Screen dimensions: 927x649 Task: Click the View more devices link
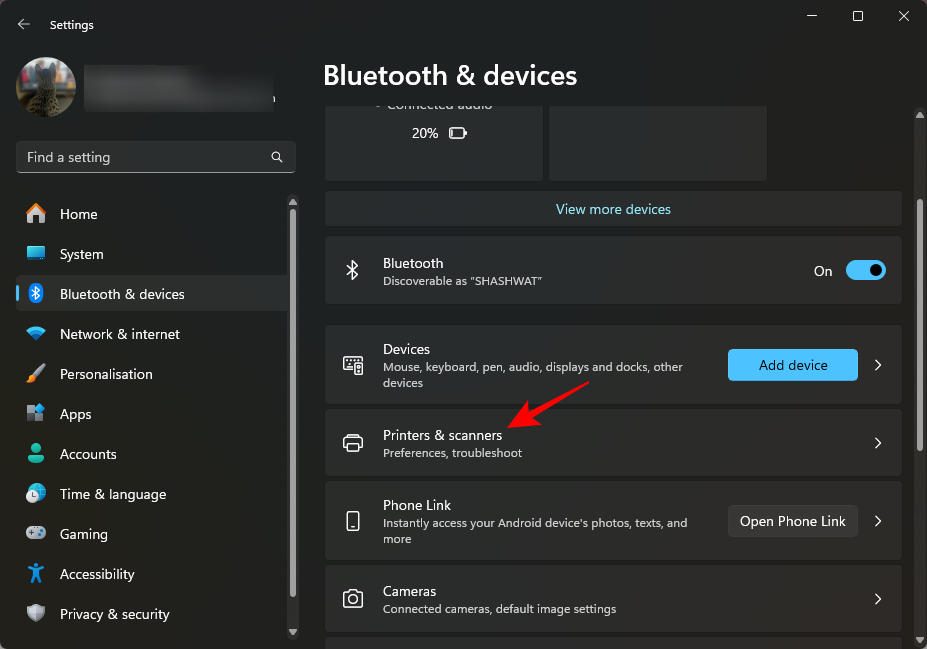point(613,209)
